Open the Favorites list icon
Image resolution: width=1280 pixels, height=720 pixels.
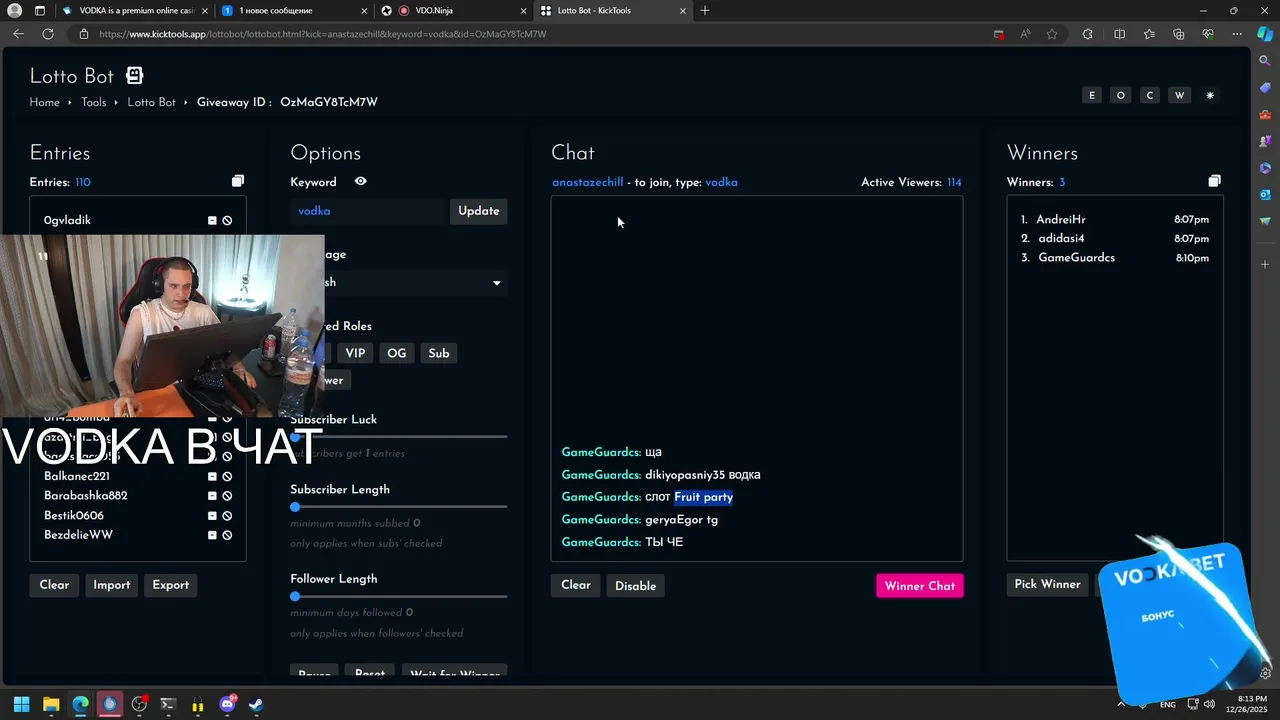coord(1149,34)
